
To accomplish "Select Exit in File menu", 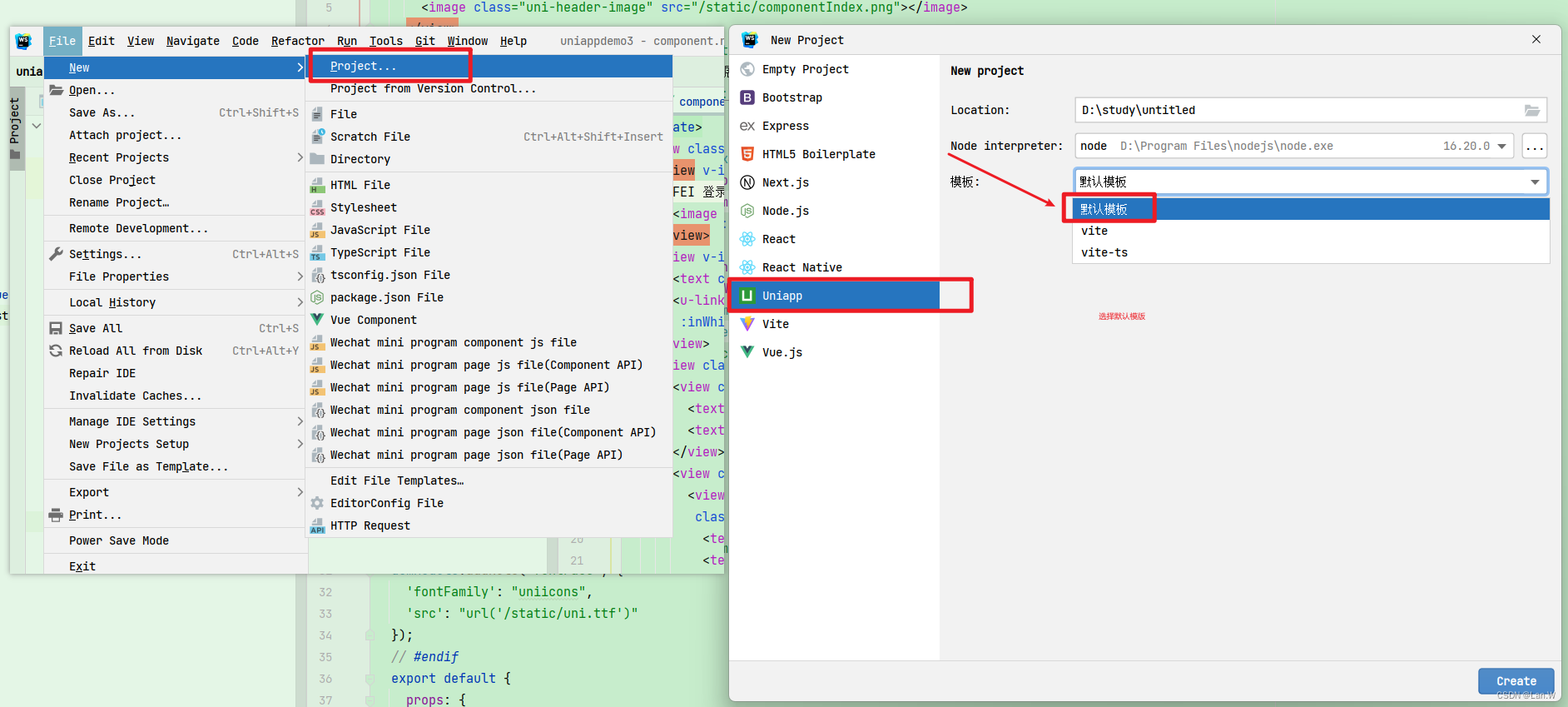I will click(176, 566).
